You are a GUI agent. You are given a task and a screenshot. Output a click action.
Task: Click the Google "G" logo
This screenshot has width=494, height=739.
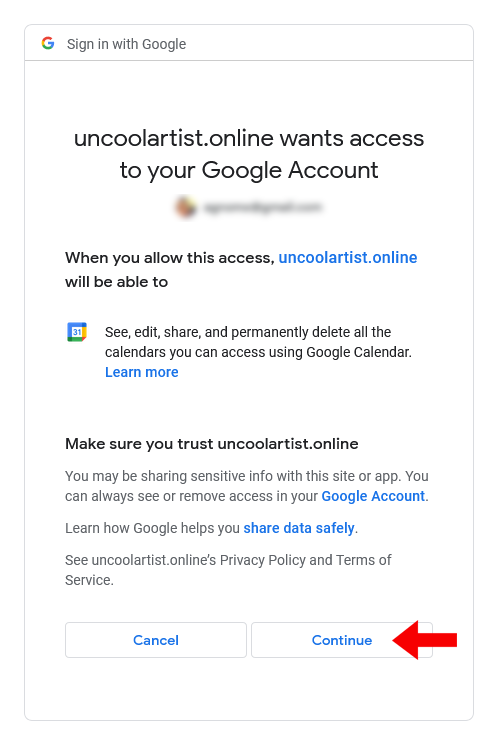click(48, 43)
